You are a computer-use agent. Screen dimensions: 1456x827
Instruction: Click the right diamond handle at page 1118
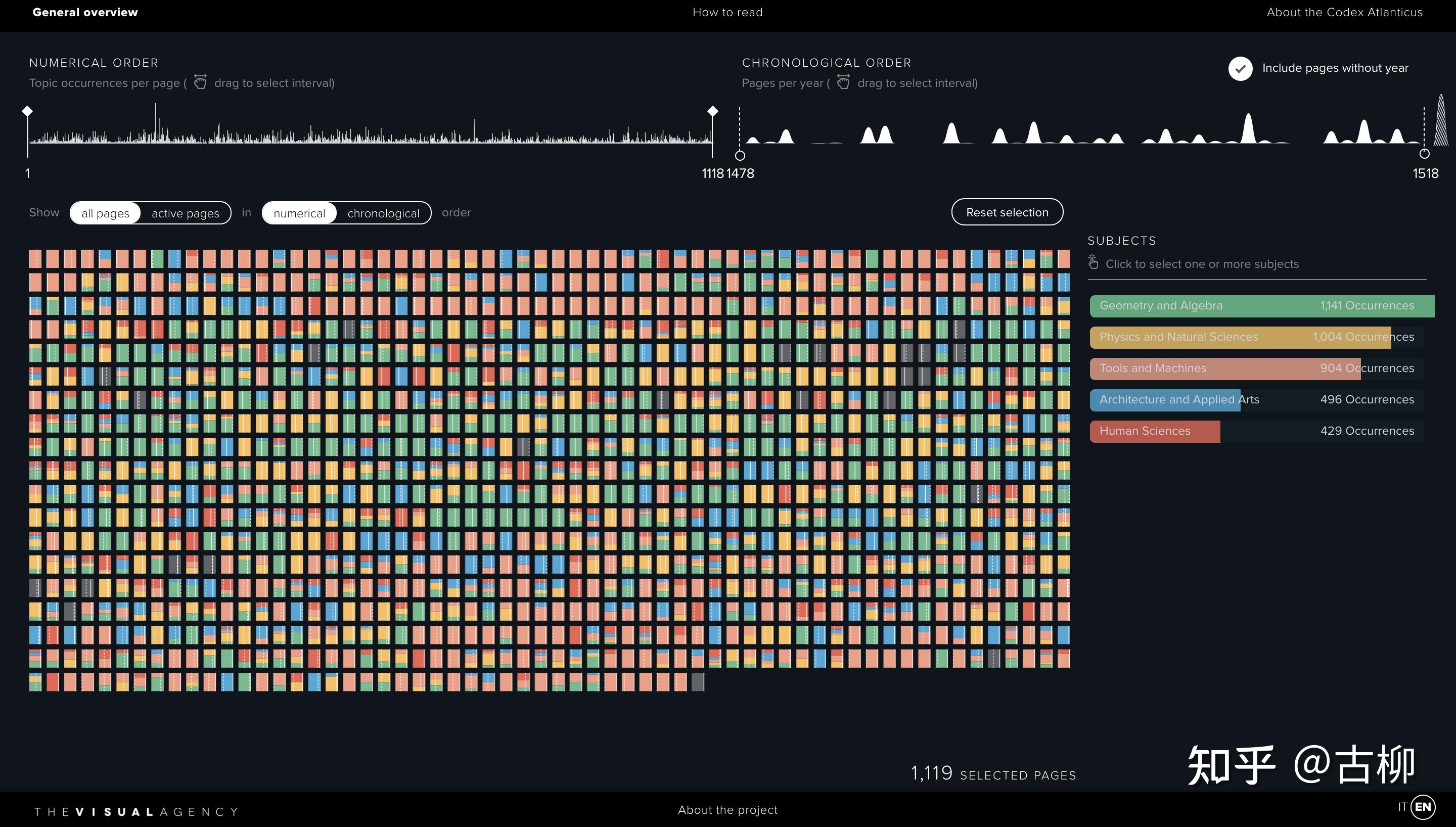point(713,111)
